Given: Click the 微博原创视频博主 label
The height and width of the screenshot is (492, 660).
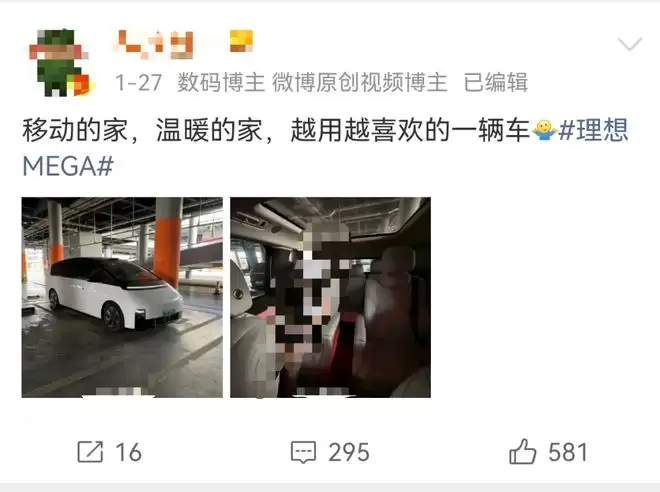Looking at the screenshot, I should (359, 82).
